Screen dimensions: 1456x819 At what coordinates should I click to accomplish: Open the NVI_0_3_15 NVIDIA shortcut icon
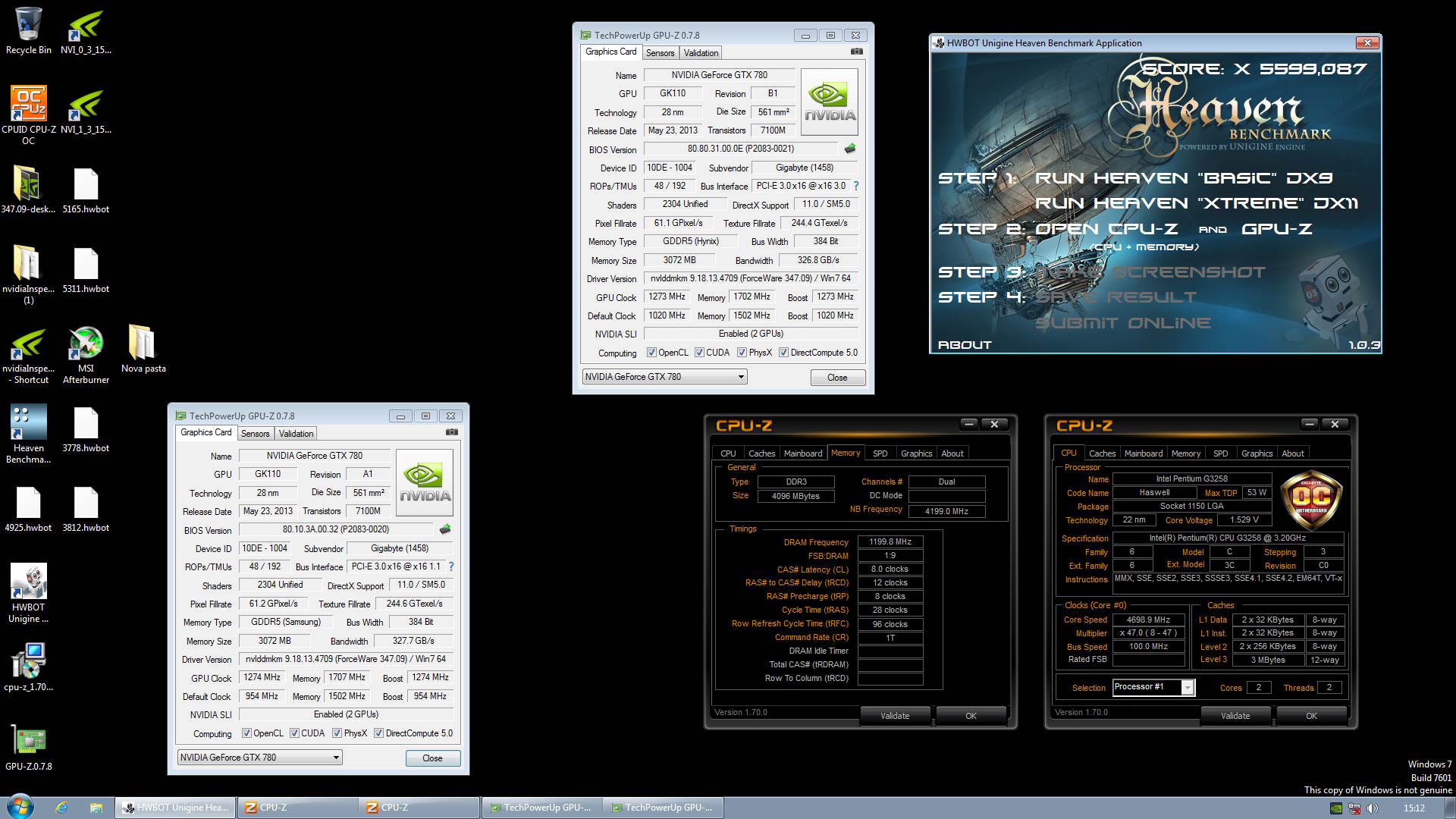pyautogui.click(x=86, y=31)
